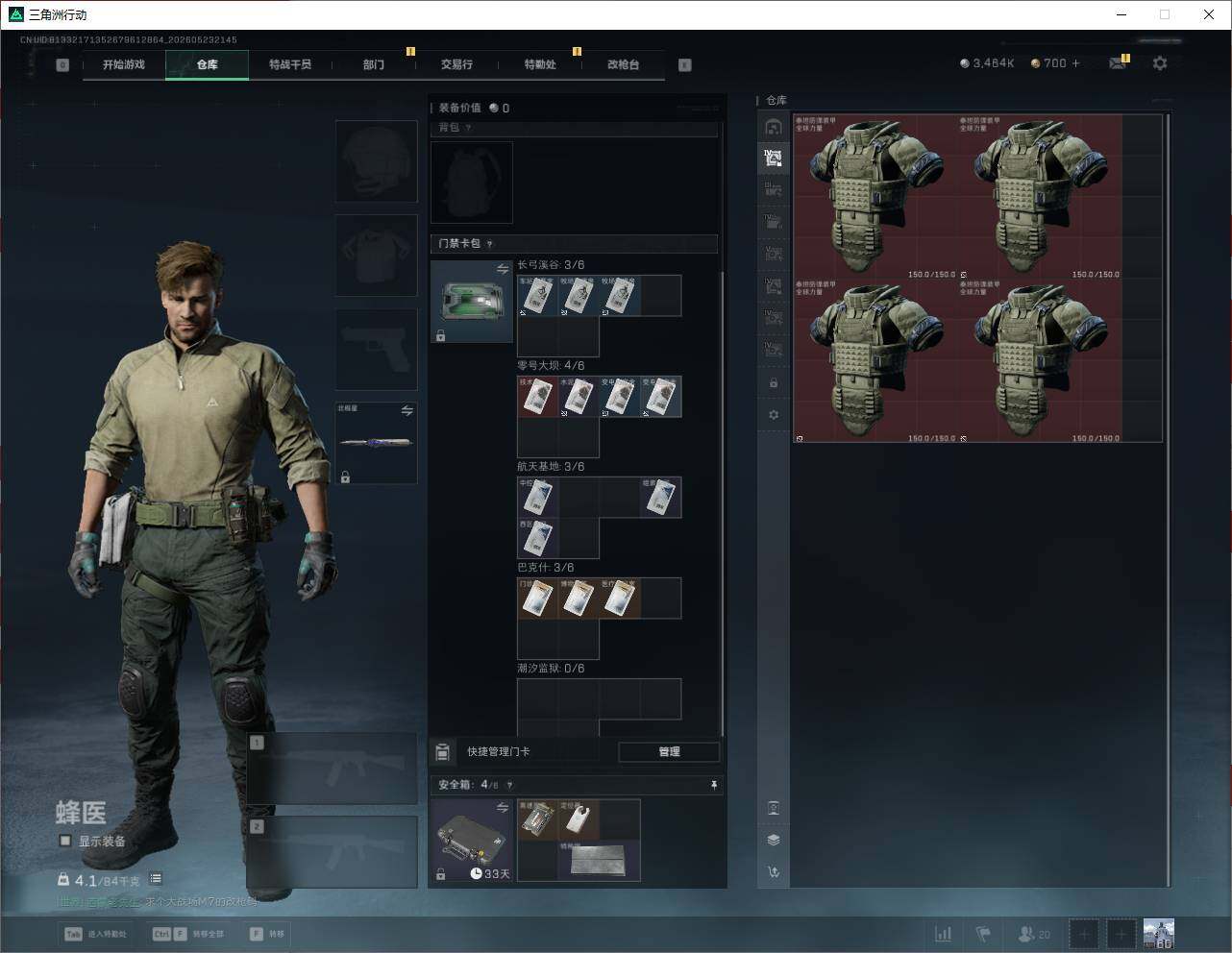Screen dimensions: 1232x953
Task: Click the swap arrows on keycard pack
Action: (502, 270)
